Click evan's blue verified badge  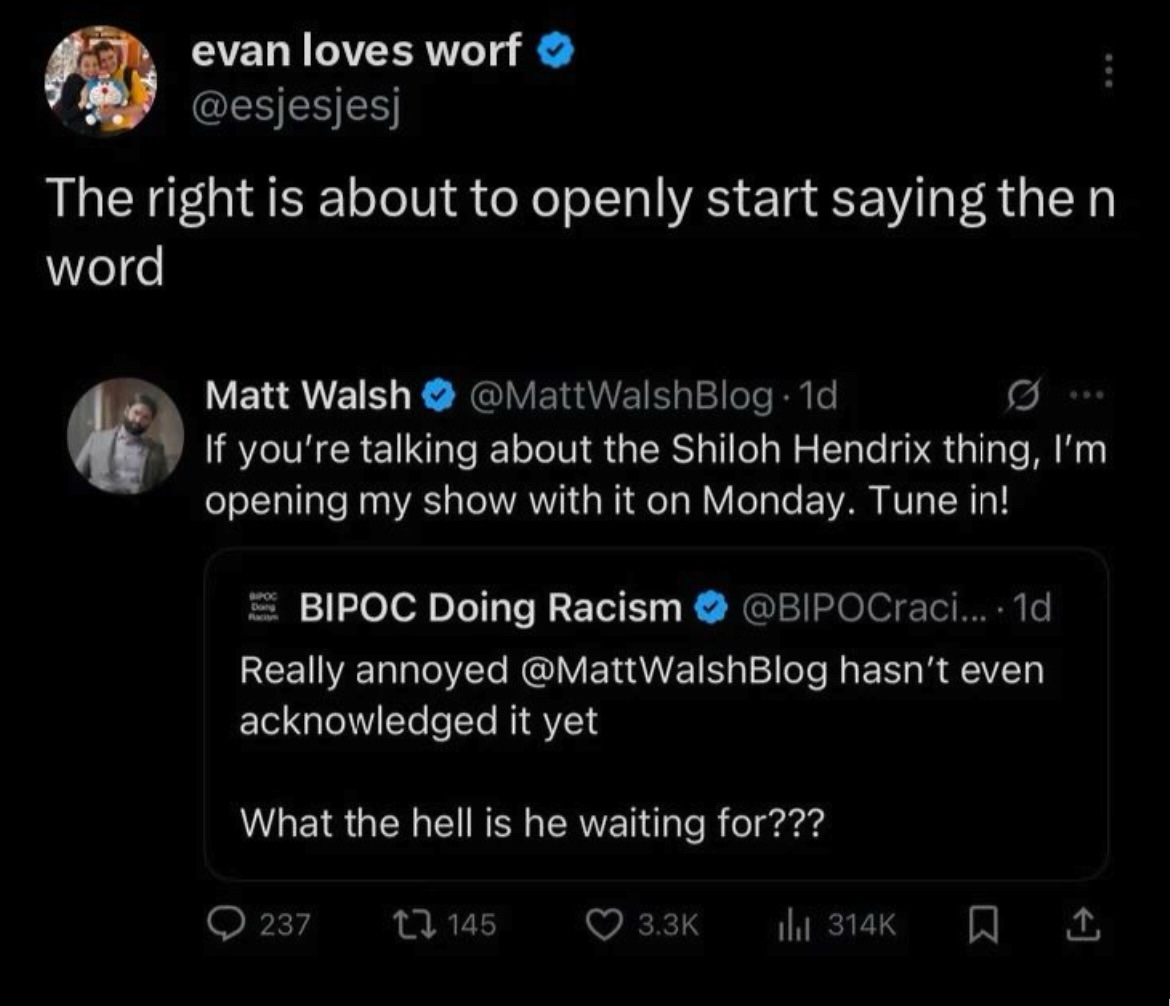[557, 53]
